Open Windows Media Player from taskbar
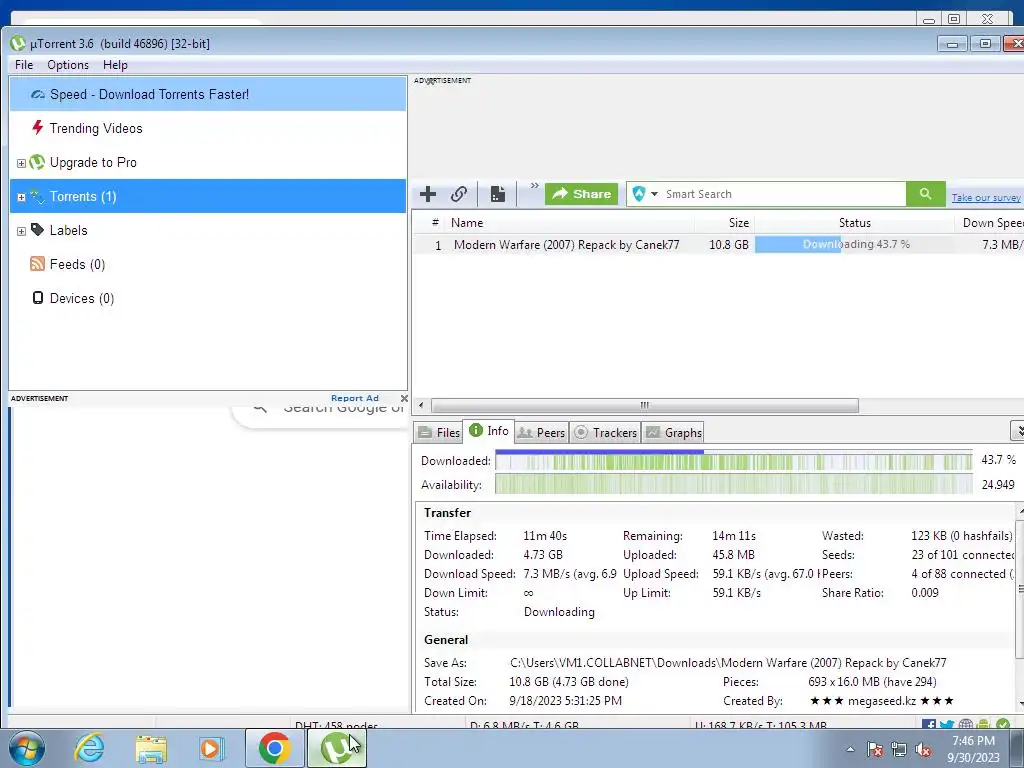Image resolution: width=1024 pixels, height=768 pixels. (211, 749)
